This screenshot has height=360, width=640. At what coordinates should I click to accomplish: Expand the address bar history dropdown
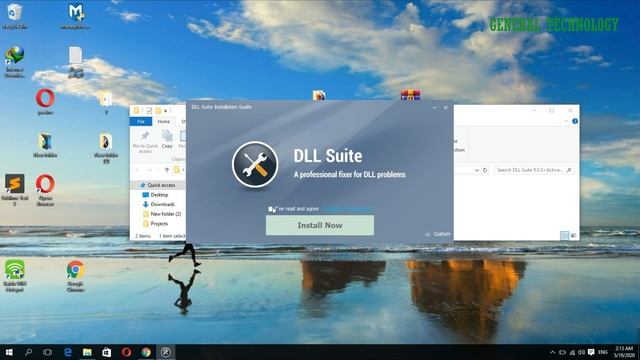point(476,170)
